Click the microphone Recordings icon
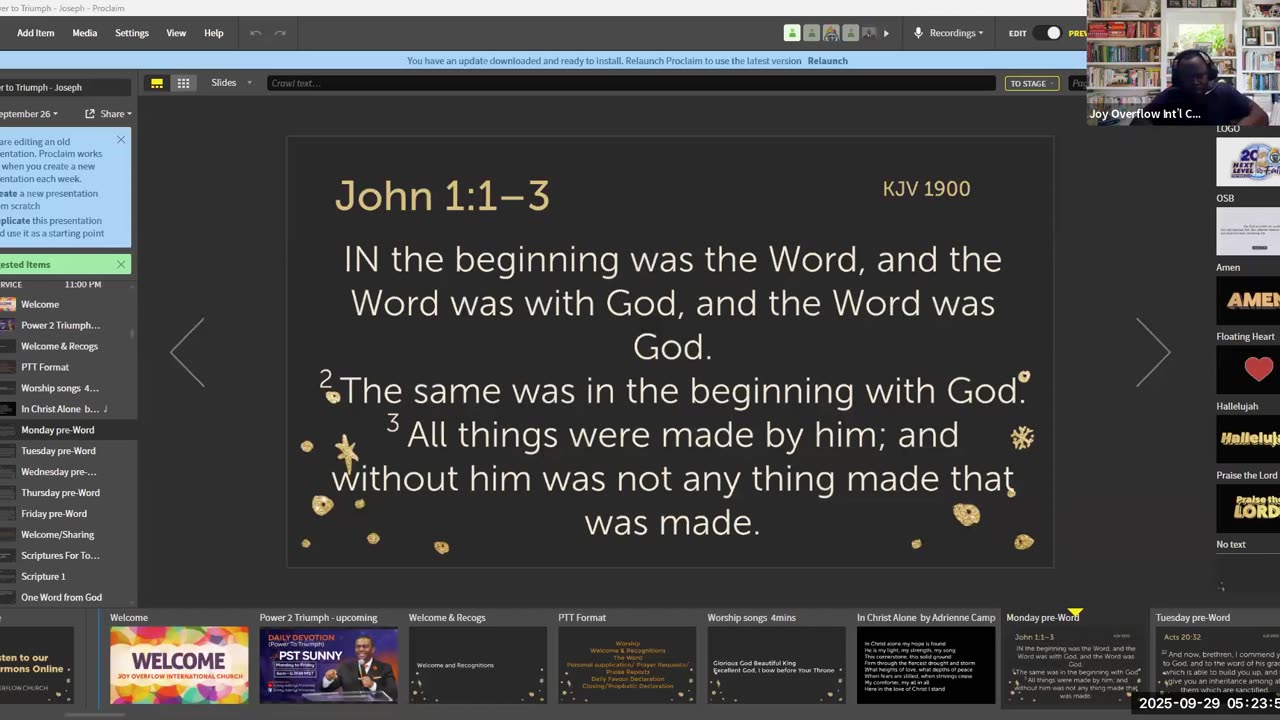The height and width of the screenshot is (720, 1280). [918, 33]
